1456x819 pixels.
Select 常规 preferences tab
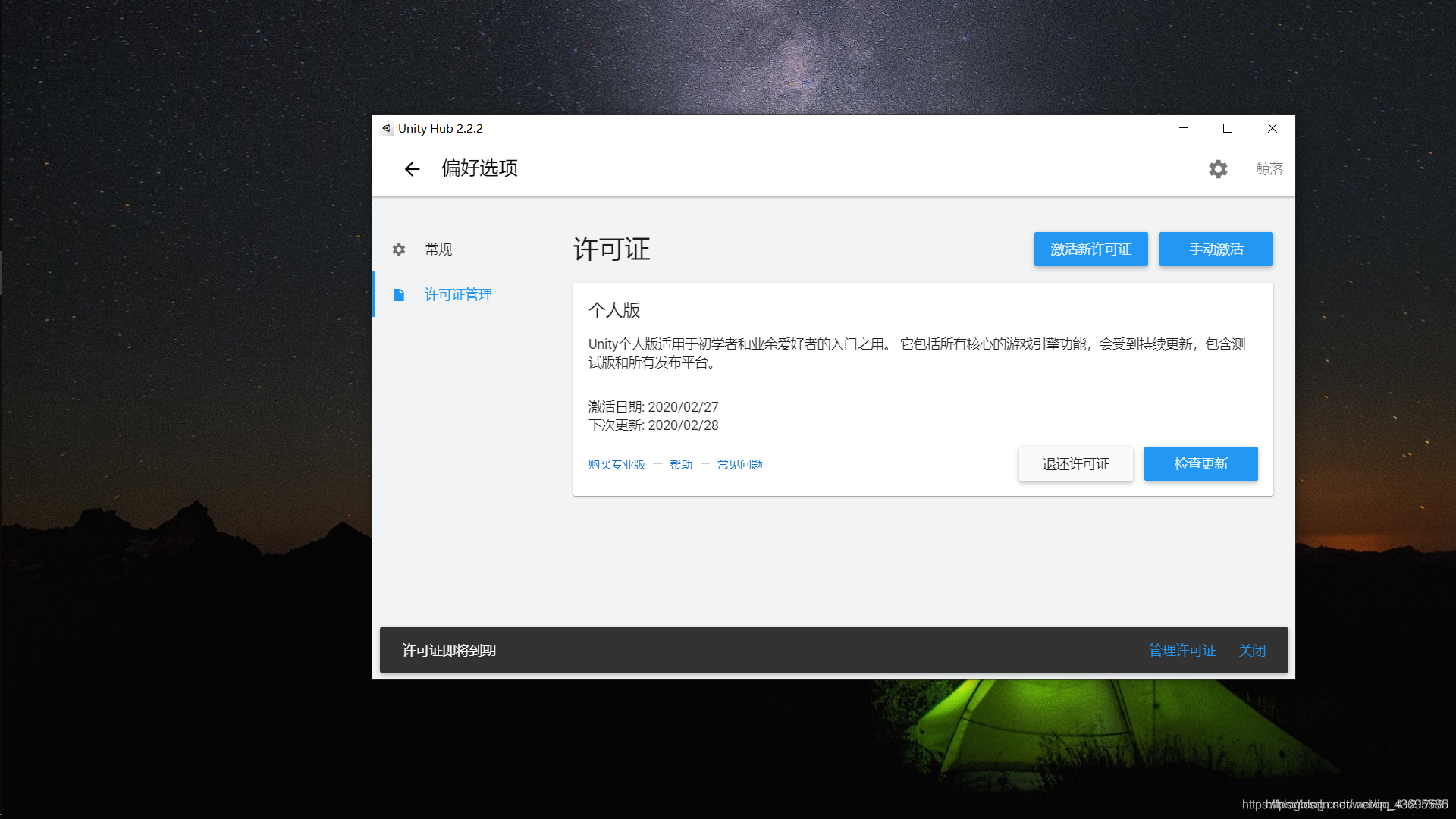[438, 249]
